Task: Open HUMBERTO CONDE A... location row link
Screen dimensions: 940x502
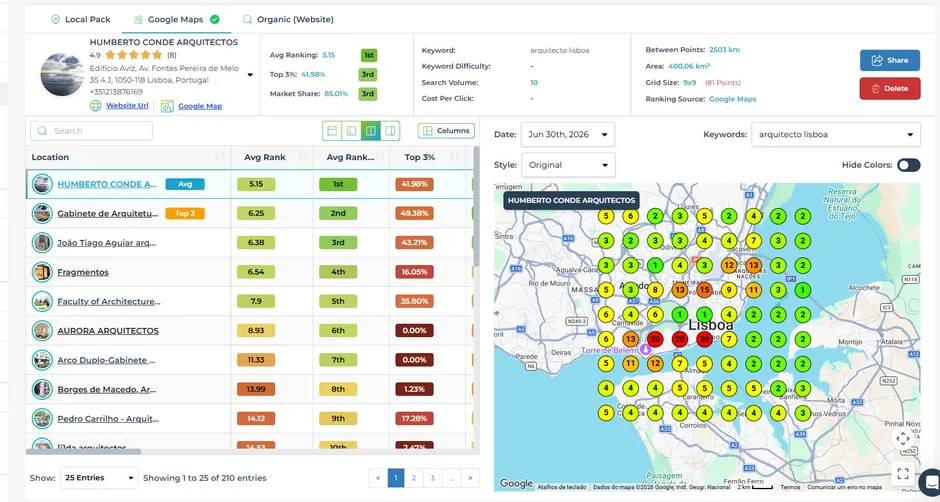Action: (107, 184)
